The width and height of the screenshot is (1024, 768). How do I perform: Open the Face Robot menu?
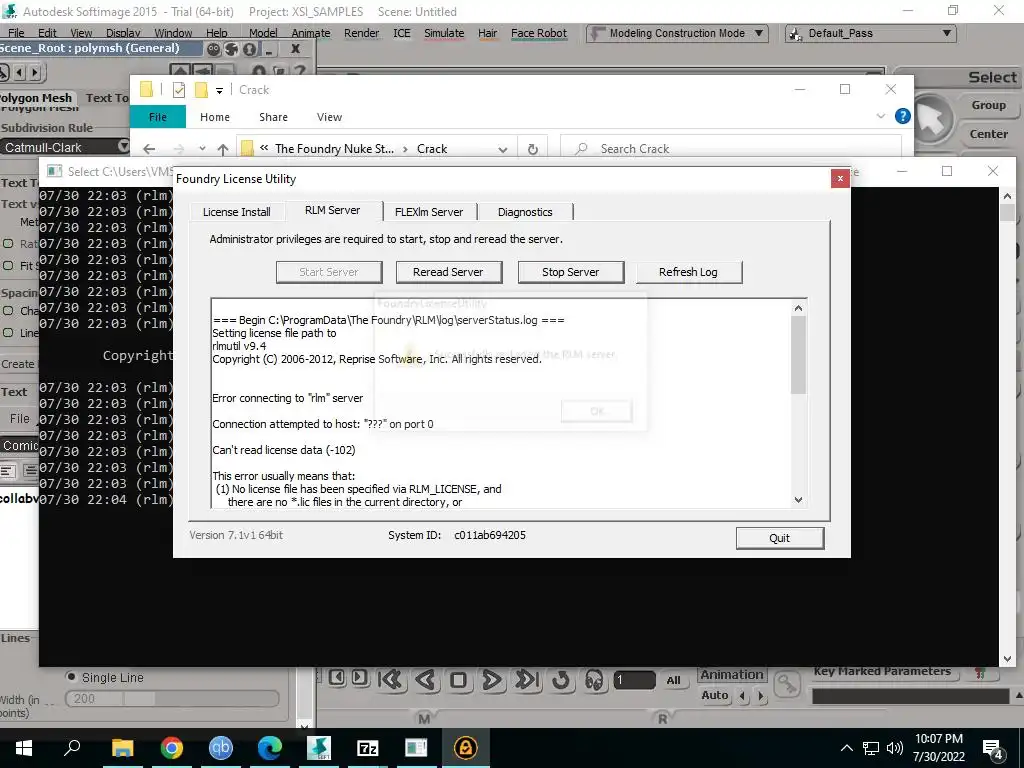(539, 33)
